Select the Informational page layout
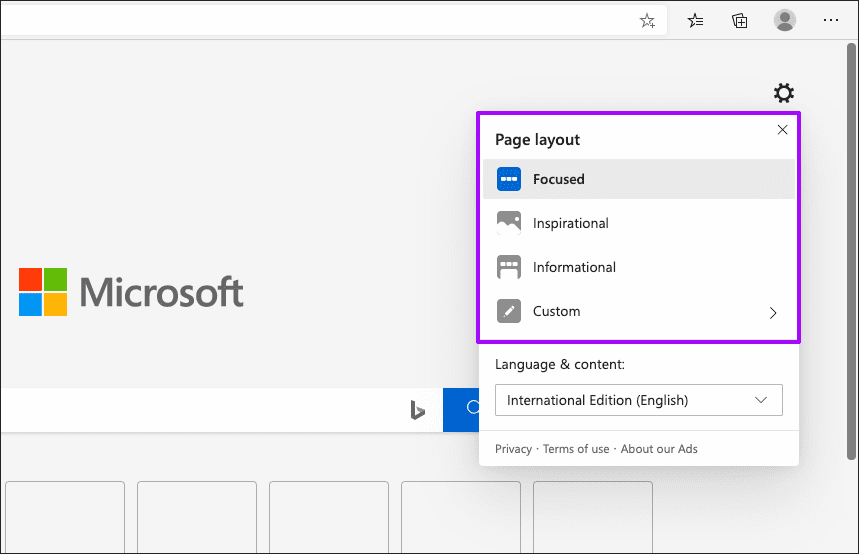 638,267
